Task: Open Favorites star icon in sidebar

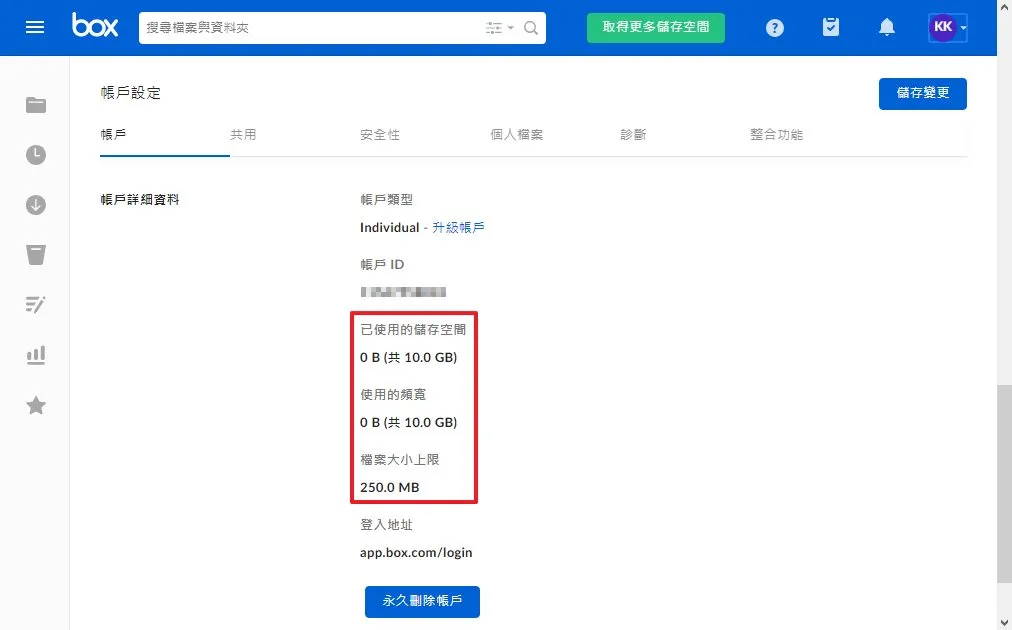Action: 35,405
